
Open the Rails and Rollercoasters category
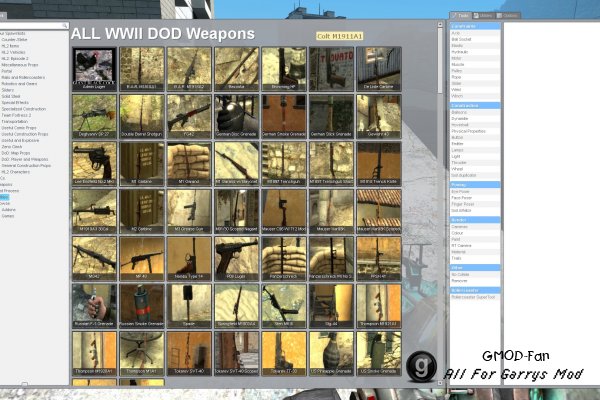23,77
